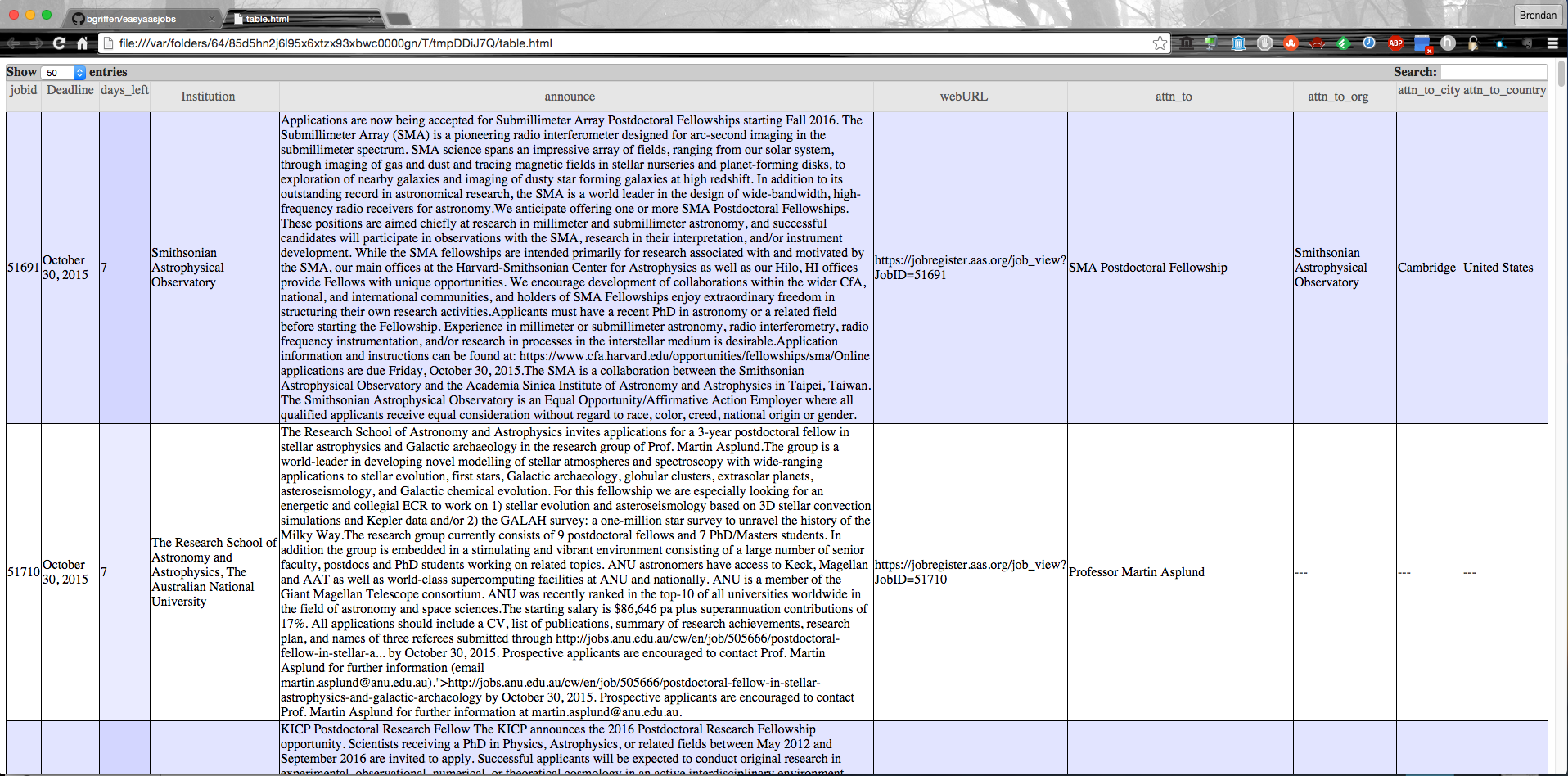
Task: Open the blue lock network extension icon
Action: coord(1499,44)
